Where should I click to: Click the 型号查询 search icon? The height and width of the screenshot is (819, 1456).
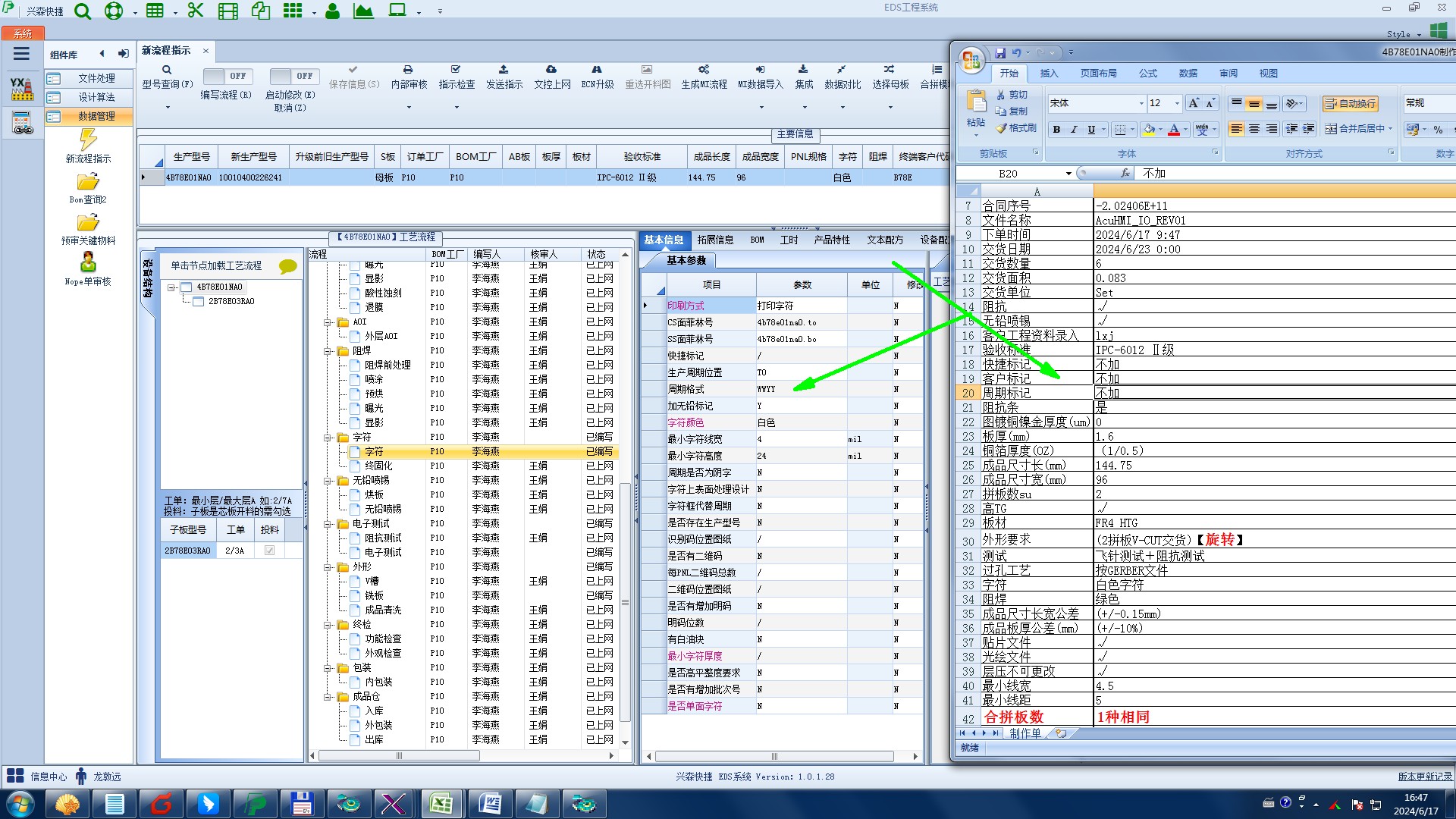point(167,70)
